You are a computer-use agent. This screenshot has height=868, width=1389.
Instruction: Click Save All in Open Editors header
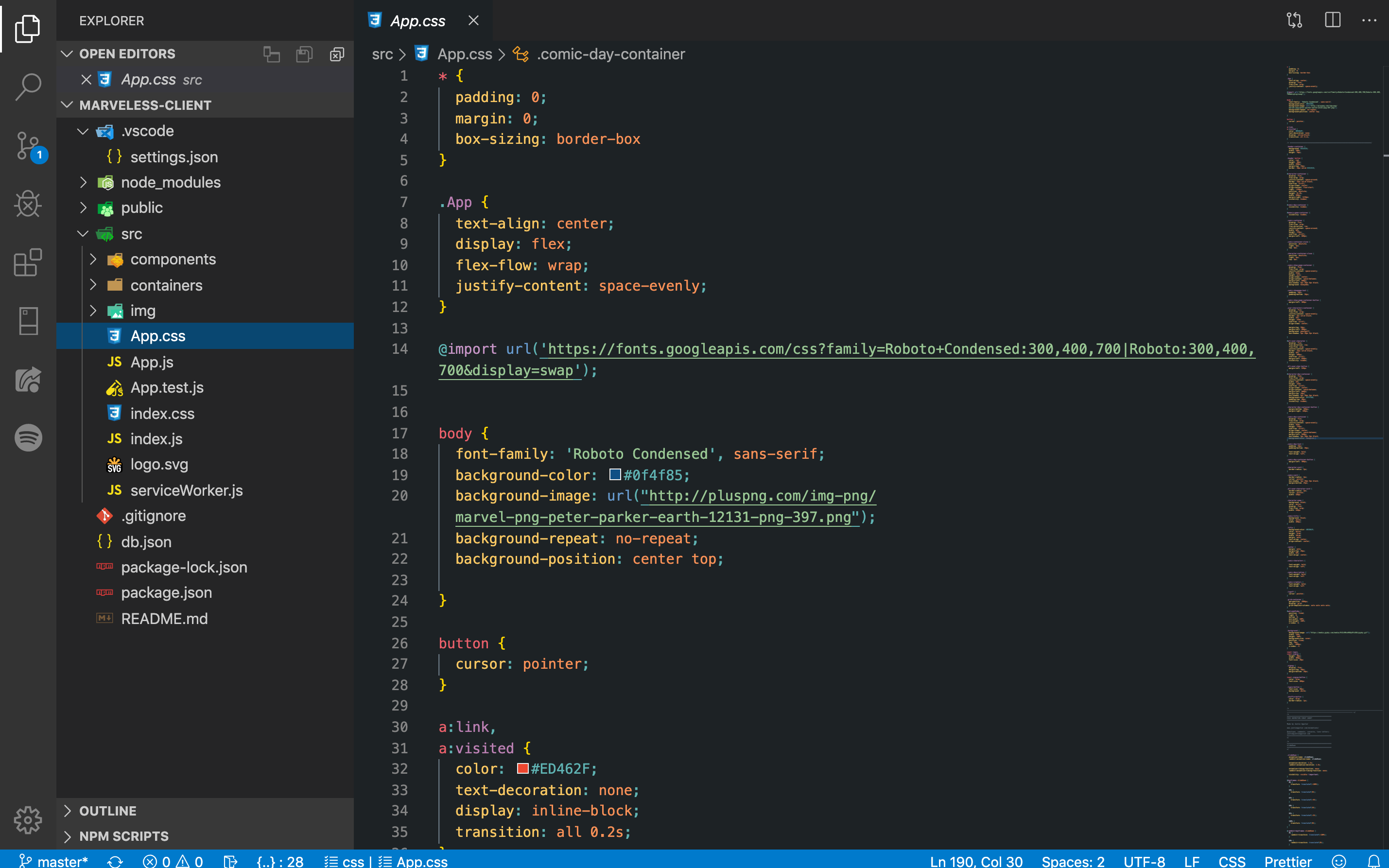[x=304, y=54]
